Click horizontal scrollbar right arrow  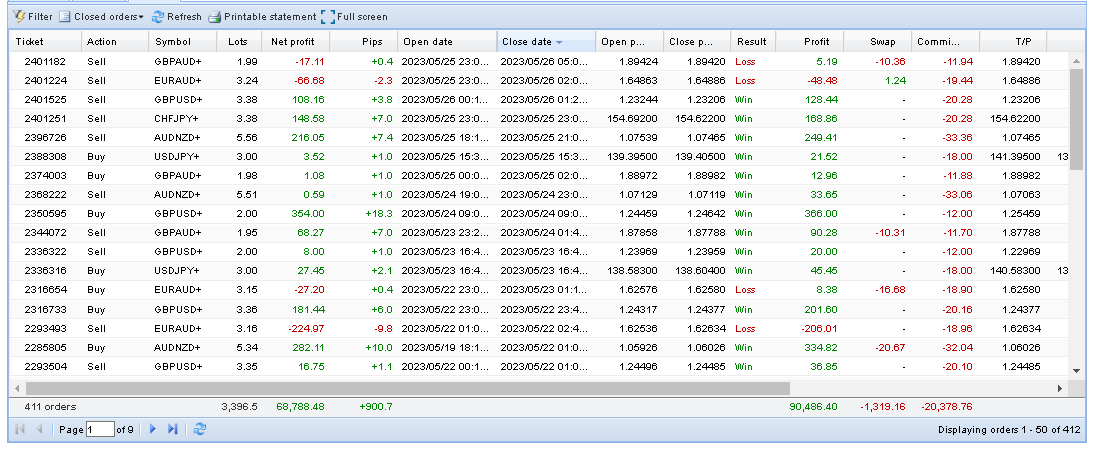coord(1060,387)
